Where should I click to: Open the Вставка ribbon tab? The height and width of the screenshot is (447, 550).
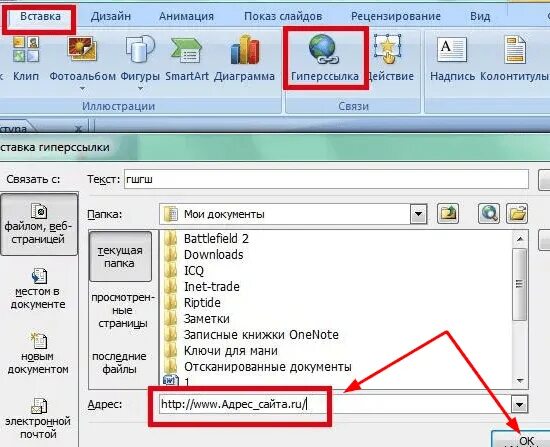pyautogui.click(x=40, y=16)
